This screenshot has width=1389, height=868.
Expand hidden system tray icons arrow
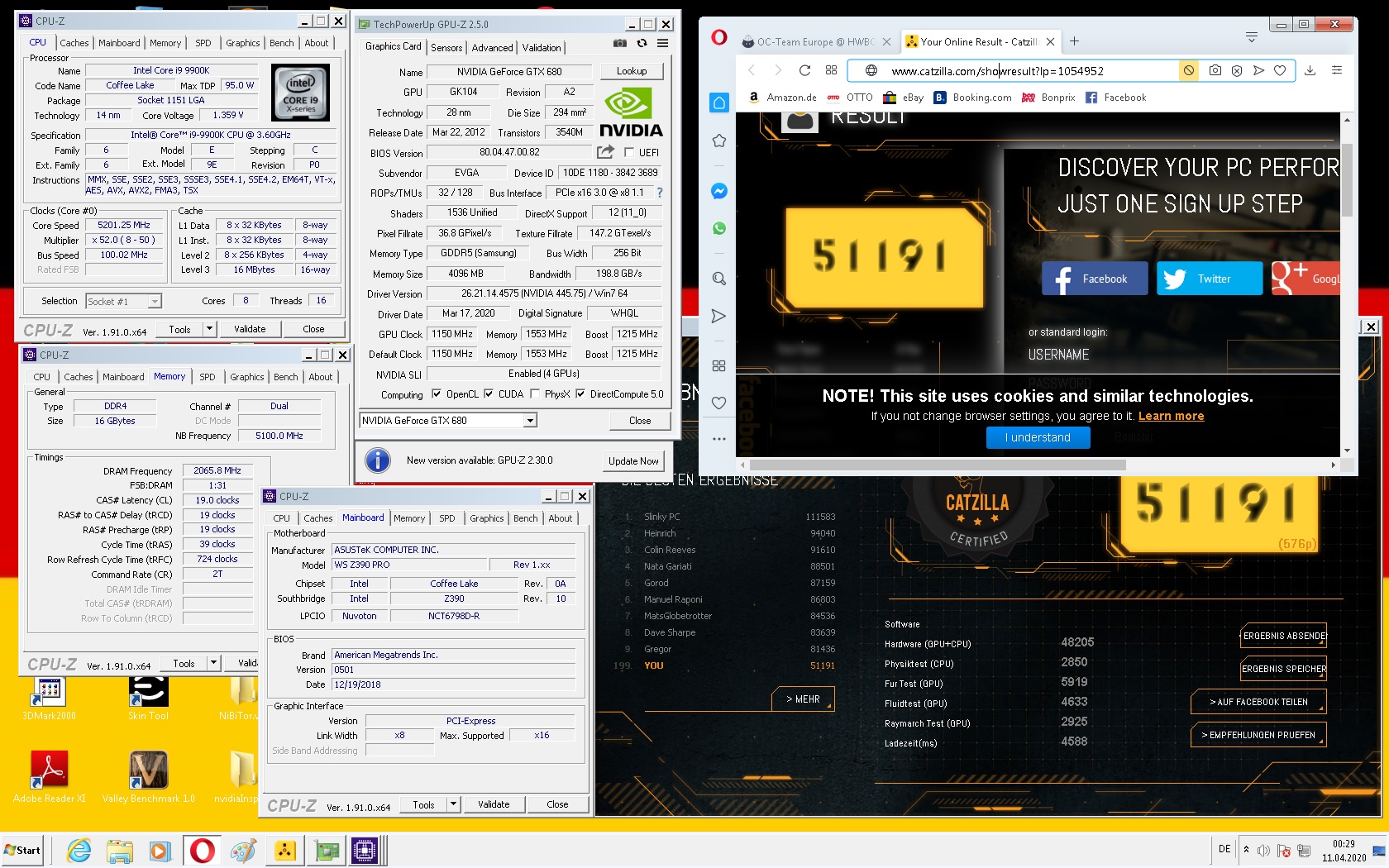[x=1247, y=850]
